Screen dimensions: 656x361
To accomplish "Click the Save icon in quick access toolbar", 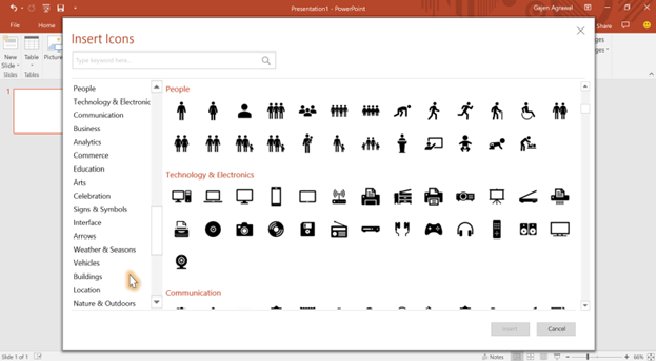I will [61, 8].
